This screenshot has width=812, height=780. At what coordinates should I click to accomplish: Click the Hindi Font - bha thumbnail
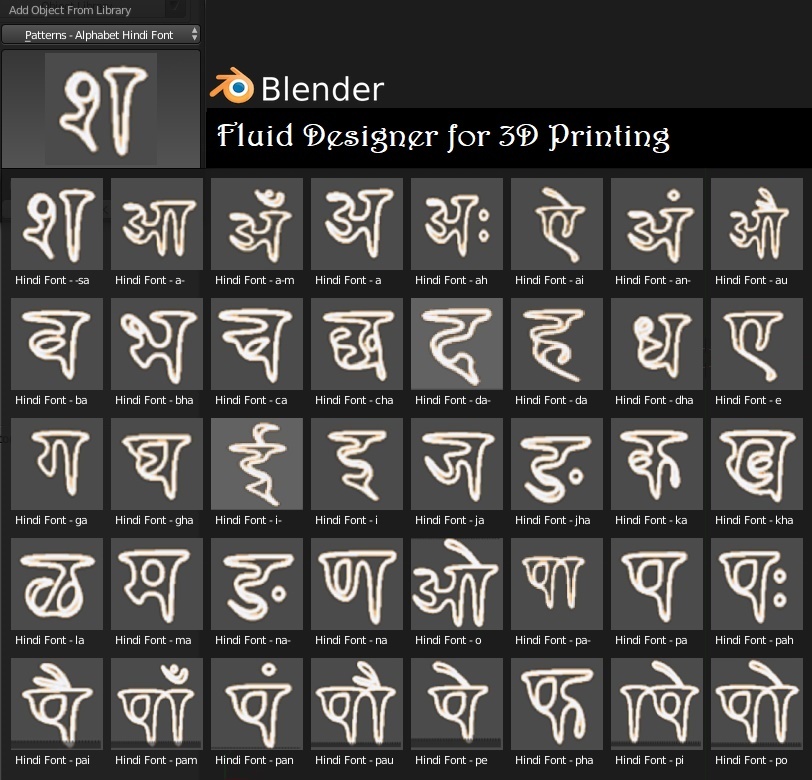(x=157, y=344)
